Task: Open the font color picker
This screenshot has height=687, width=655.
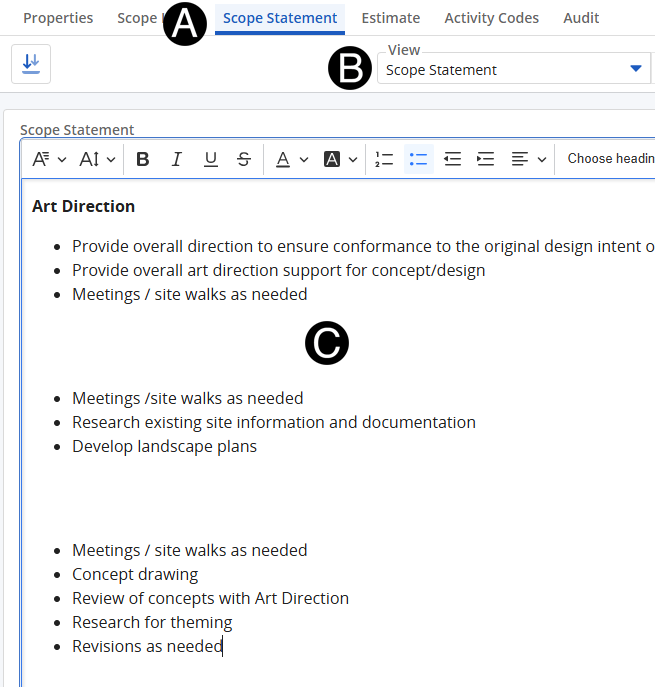Action: [292, 159]
